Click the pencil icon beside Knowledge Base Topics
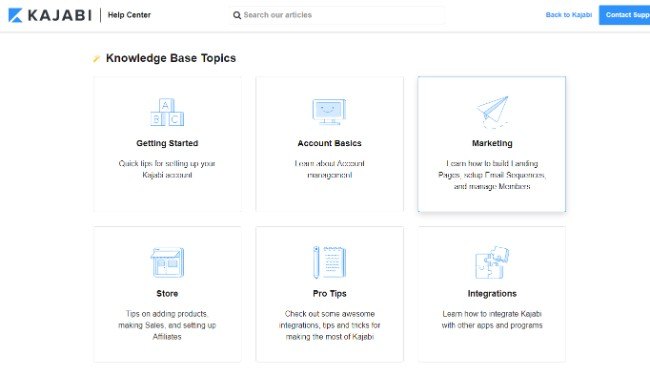This screenshot has width=650, height=376. click(x=96, y=58)
